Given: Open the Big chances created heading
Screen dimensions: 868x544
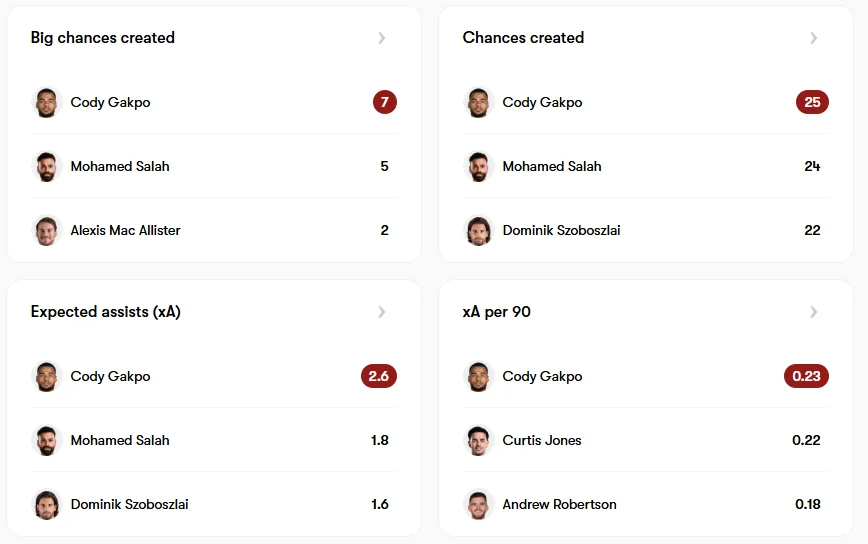Looking at the screenshot, I should coord(103,38).
